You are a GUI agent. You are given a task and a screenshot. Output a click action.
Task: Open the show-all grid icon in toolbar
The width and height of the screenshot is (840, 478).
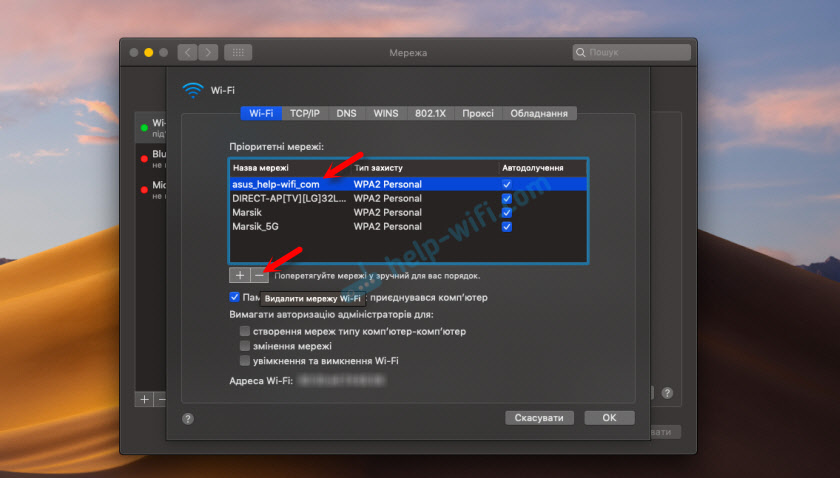point(238,52)
